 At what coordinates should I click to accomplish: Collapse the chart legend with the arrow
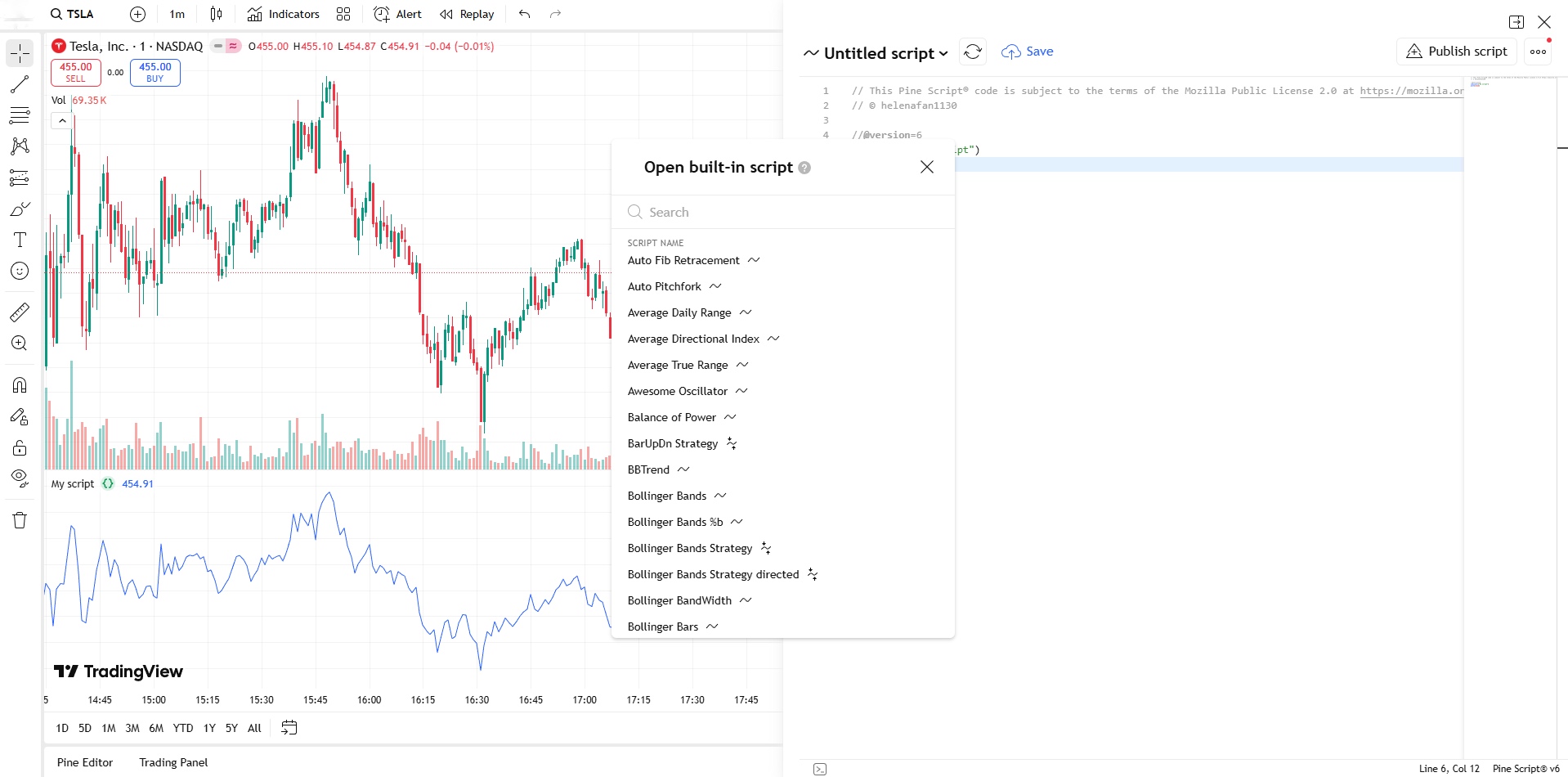(62, 121)
